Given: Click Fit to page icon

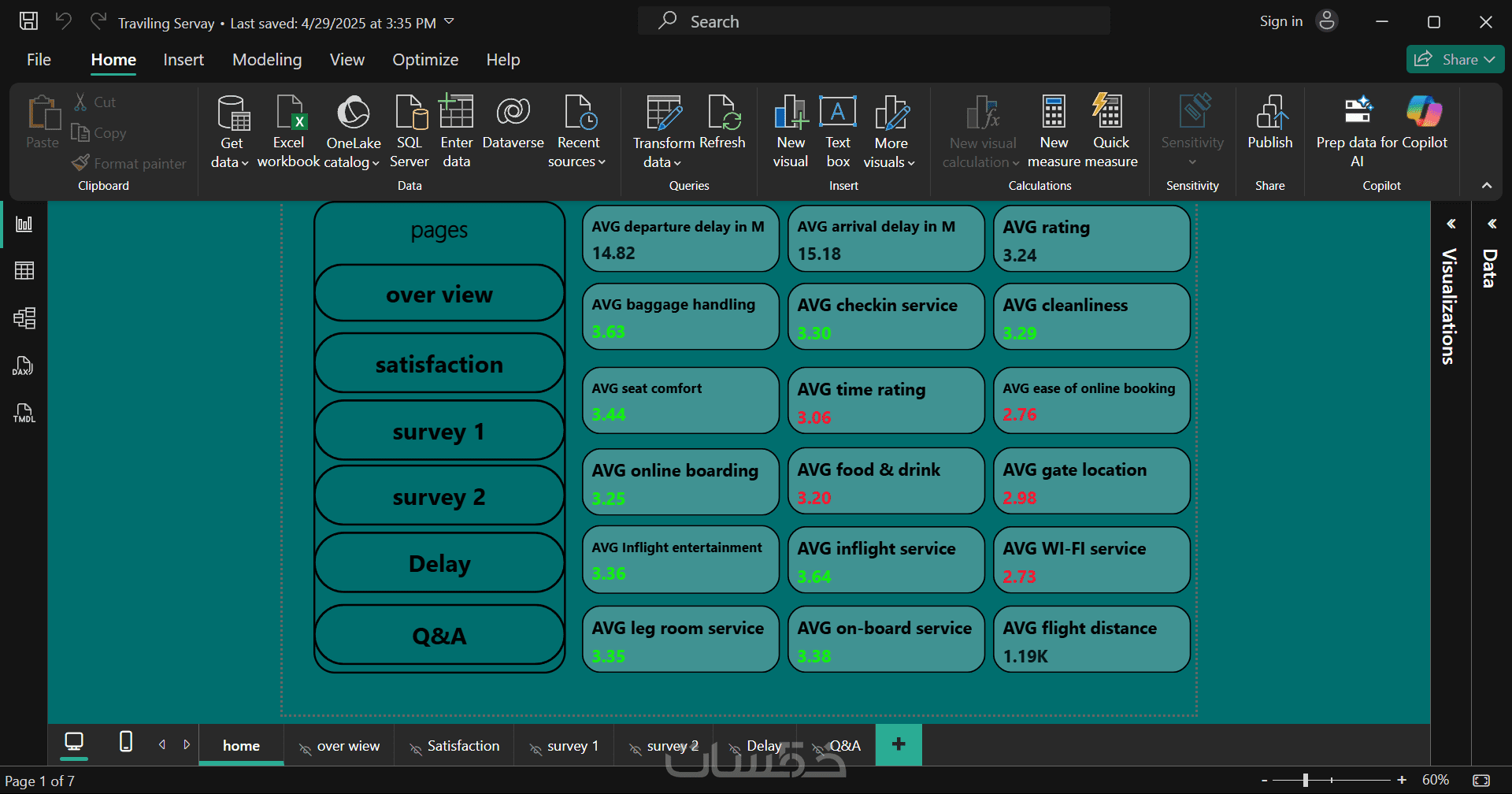Looking at the screenshot, I should 1481,780.
